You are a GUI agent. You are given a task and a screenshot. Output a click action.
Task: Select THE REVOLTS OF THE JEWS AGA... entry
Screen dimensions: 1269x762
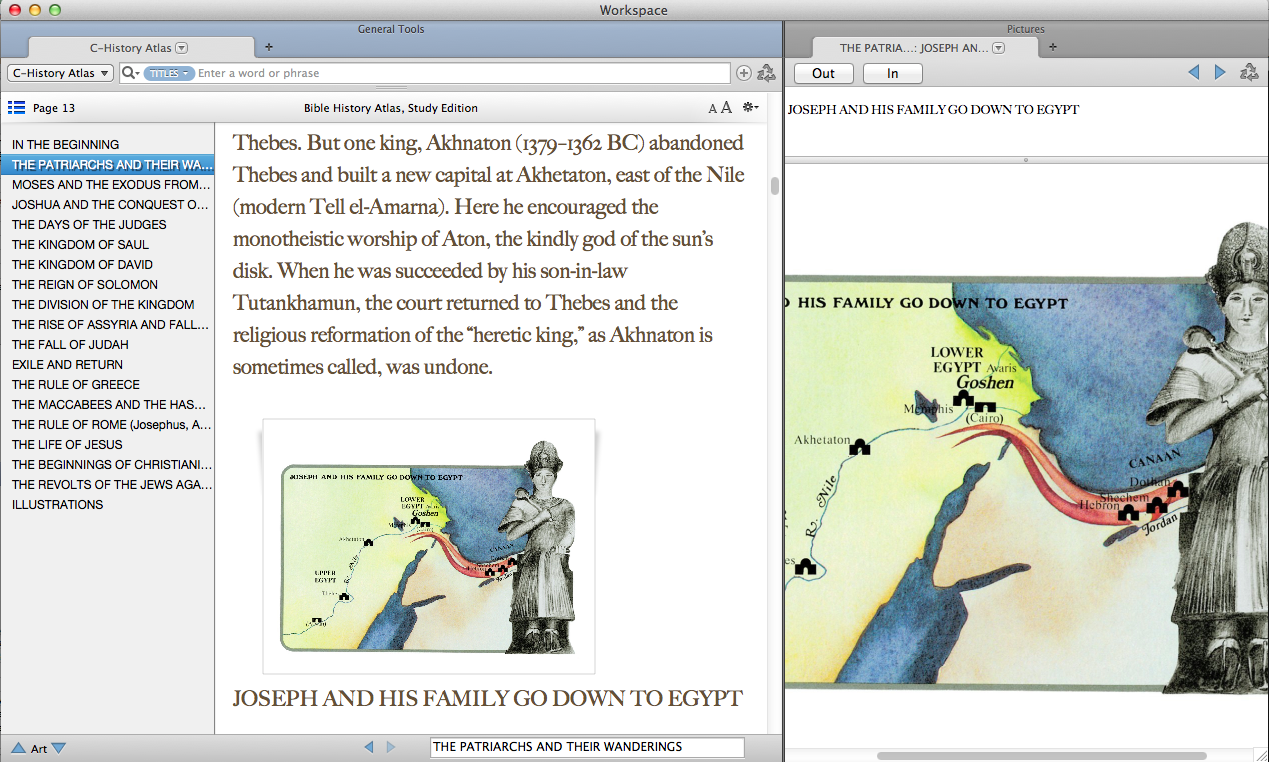[x=108, y=485]
